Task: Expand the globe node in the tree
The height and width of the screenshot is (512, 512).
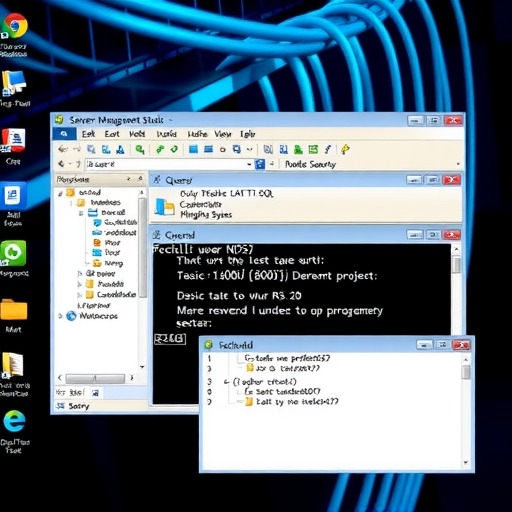Action: [x=60, y=316]
